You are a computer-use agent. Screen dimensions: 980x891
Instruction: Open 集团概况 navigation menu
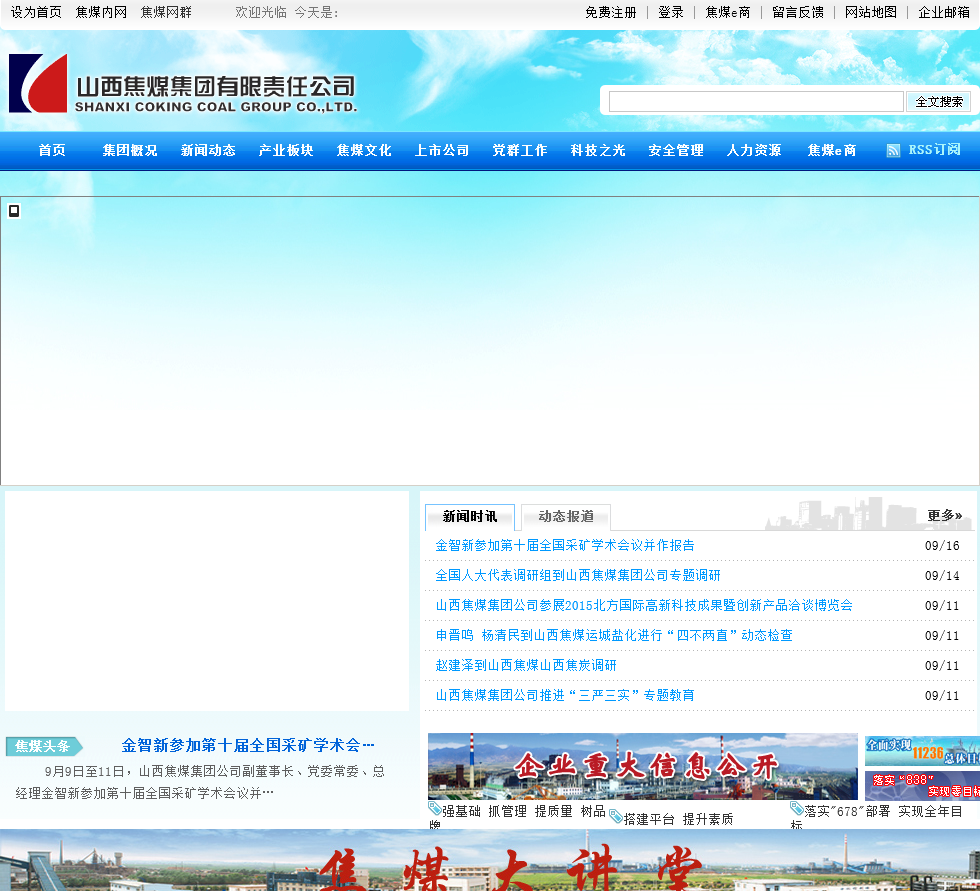point(130,150)
